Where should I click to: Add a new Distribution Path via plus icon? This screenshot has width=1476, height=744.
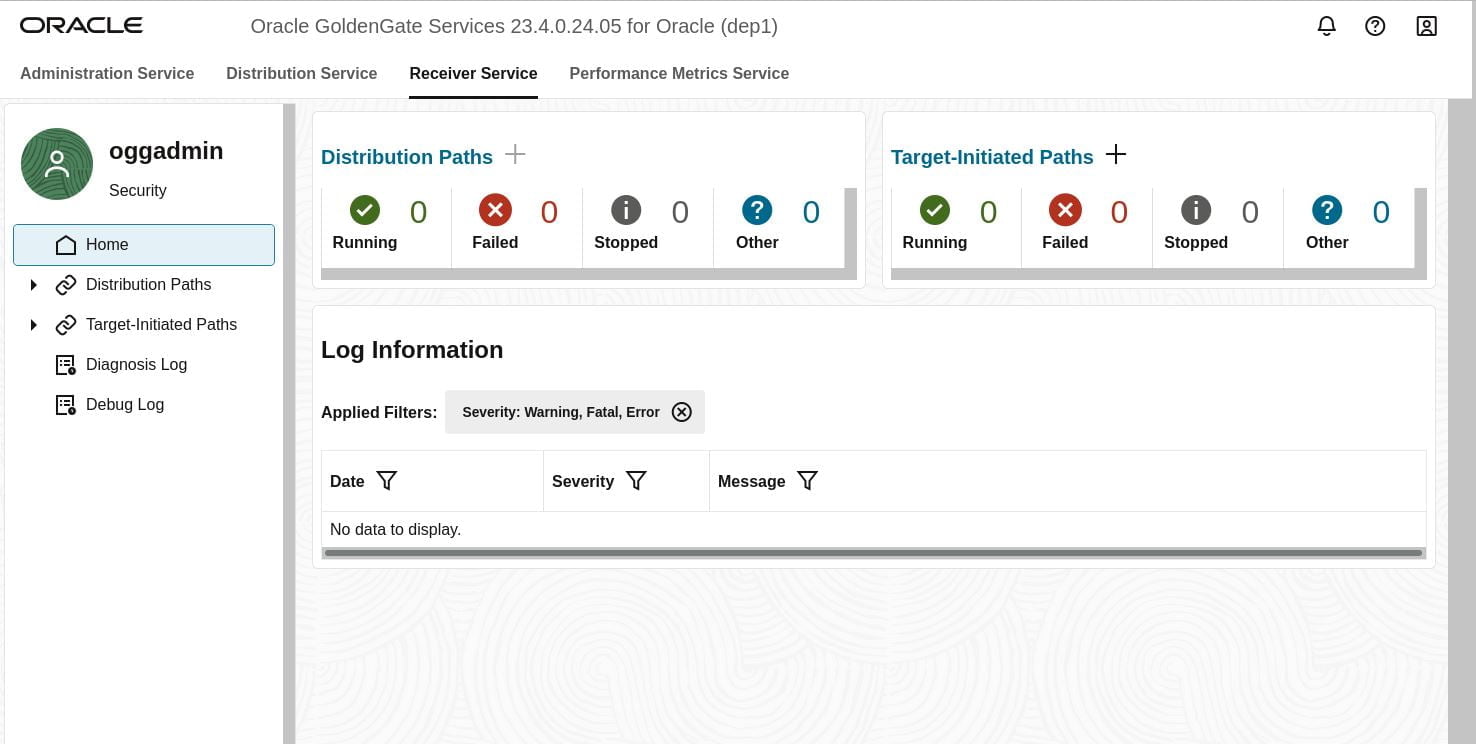(515, 154)
